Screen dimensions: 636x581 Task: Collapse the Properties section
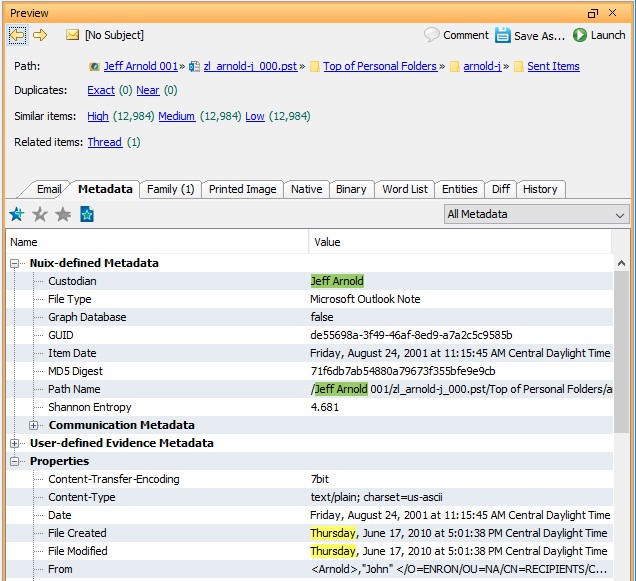click(x=16, y=461)
